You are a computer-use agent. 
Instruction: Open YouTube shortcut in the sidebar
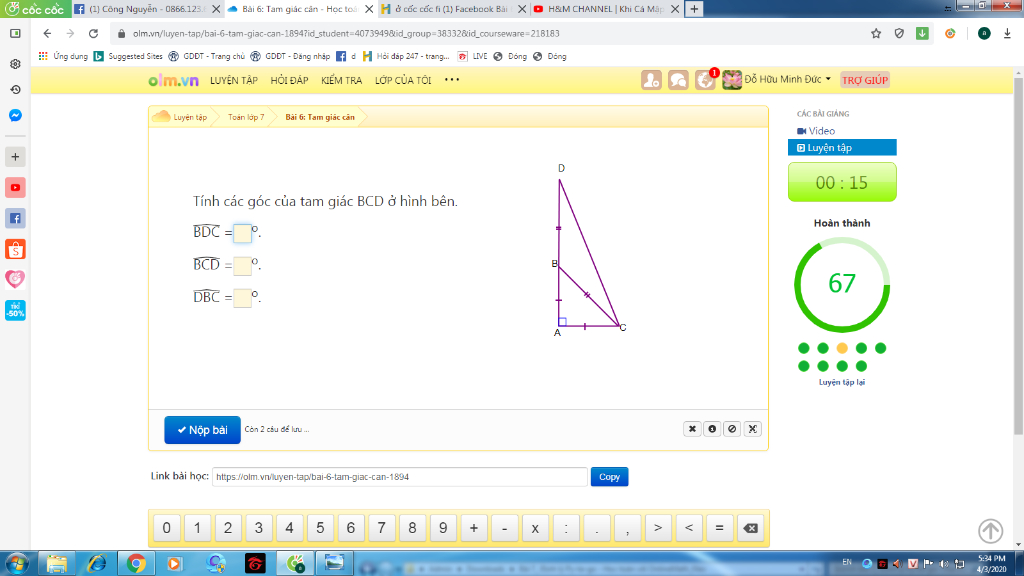(x=15, y=187)
